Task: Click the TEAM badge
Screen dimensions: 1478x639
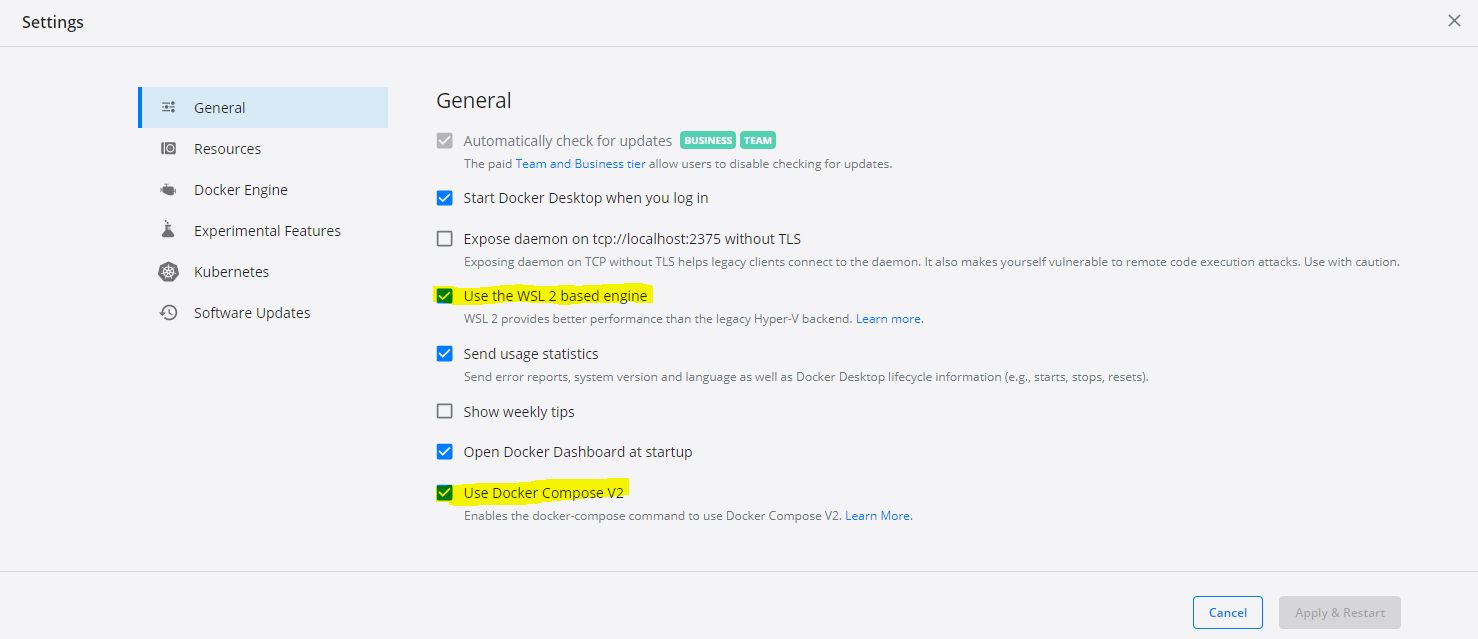Action: 758,141
